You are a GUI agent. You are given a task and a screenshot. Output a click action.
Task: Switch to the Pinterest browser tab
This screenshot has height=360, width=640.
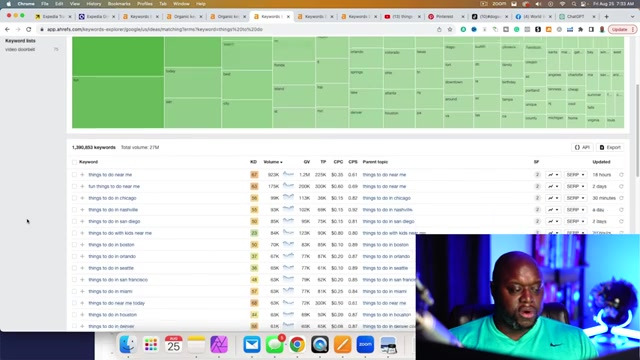click(x=445, y=17)
